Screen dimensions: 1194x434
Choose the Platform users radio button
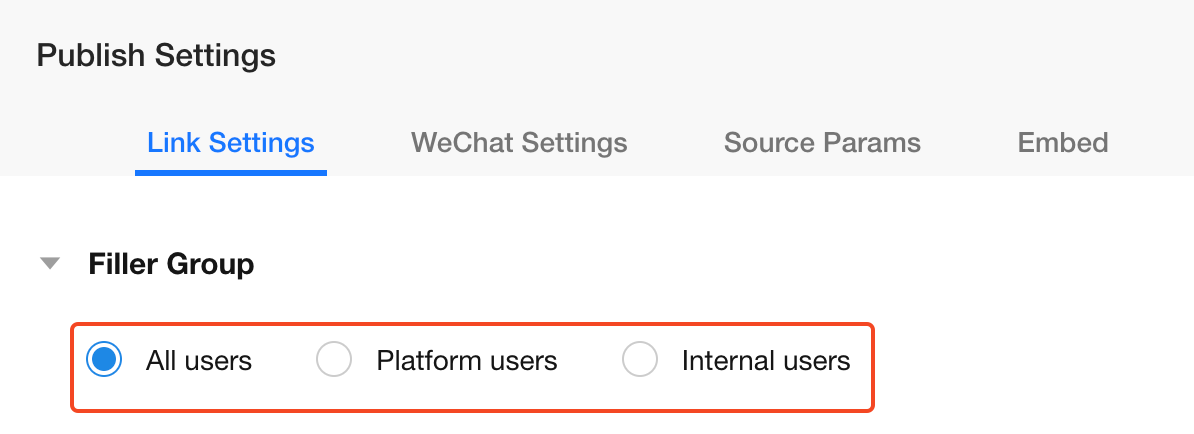(x=334, y=360)
